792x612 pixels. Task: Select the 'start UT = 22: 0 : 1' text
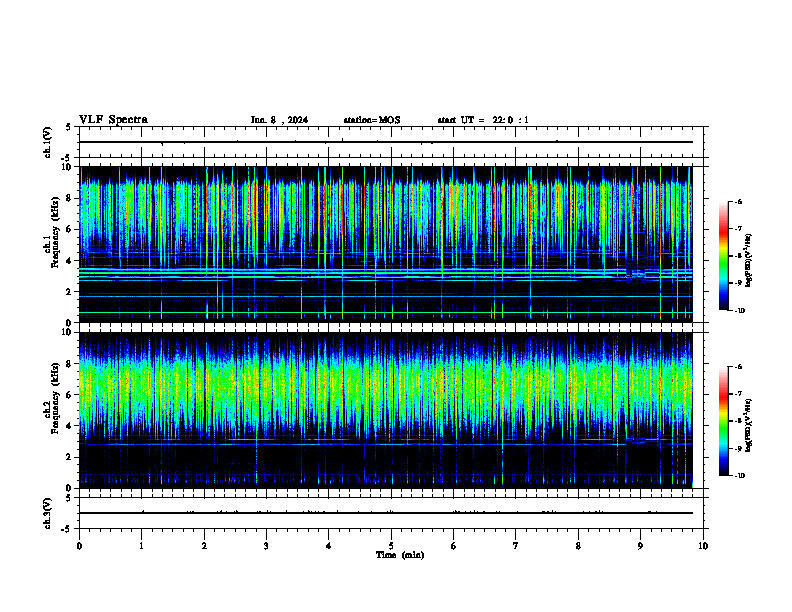click(x=483, y=120)
